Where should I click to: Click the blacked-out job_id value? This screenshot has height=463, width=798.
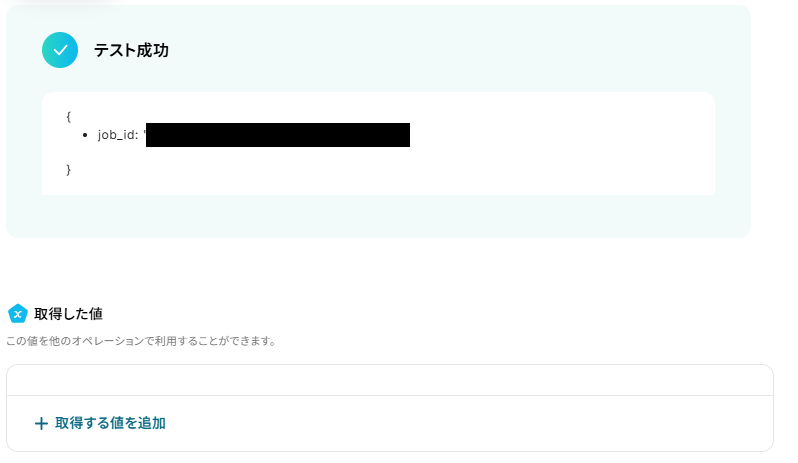[278, 135]
